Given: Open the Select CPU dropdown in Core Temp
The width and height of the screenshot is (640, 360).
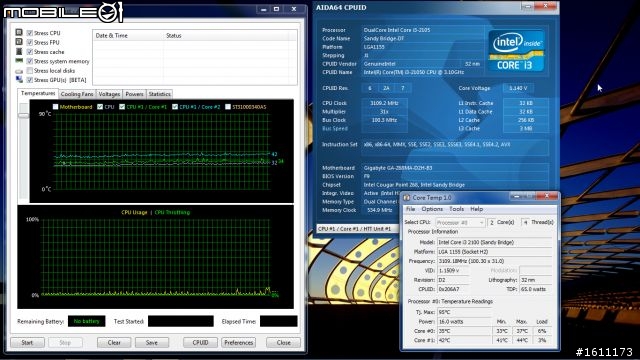Looking at the screenshot, I should (460, 222).
